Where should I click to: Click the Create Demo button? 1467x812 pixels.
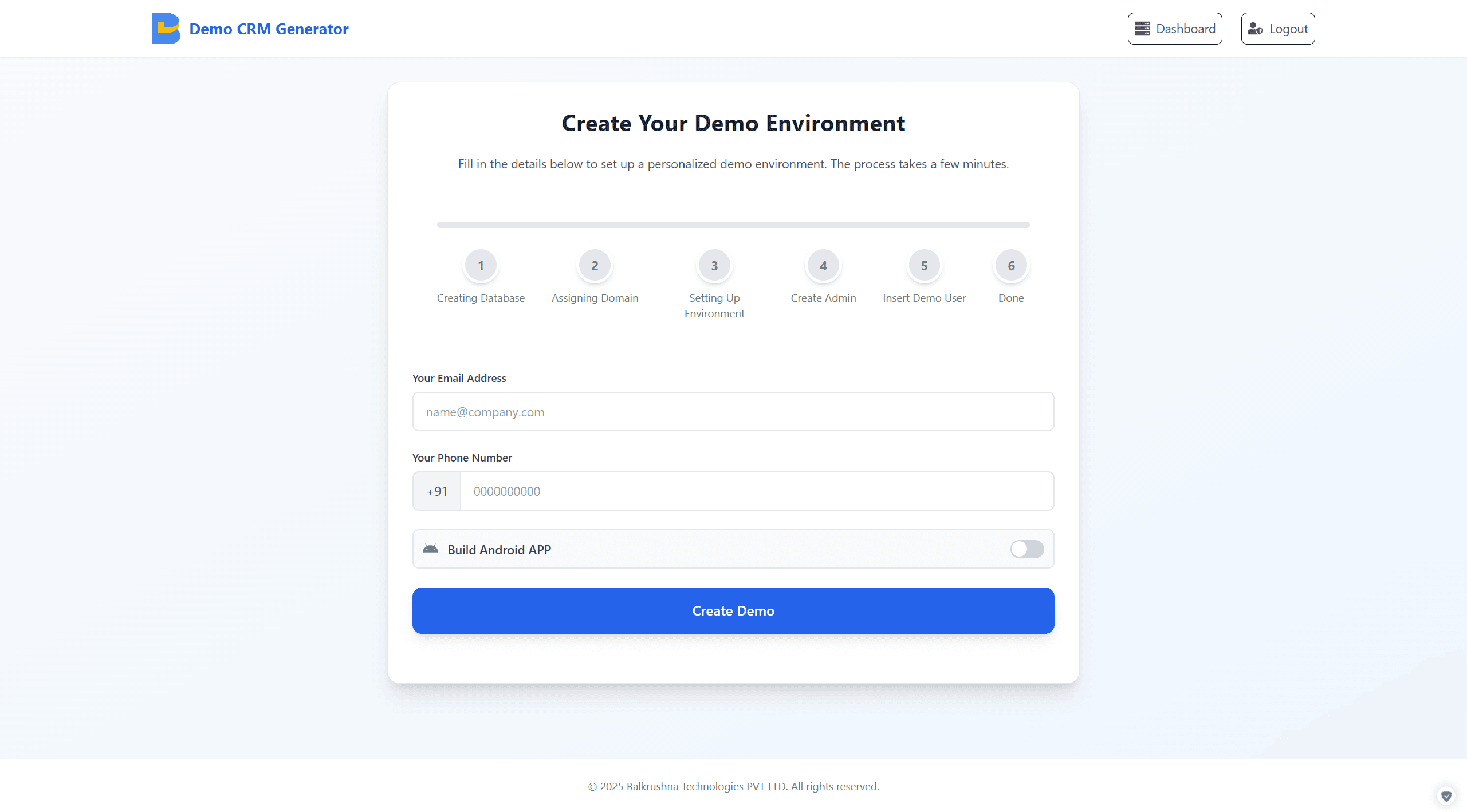(x=733, y=610)
